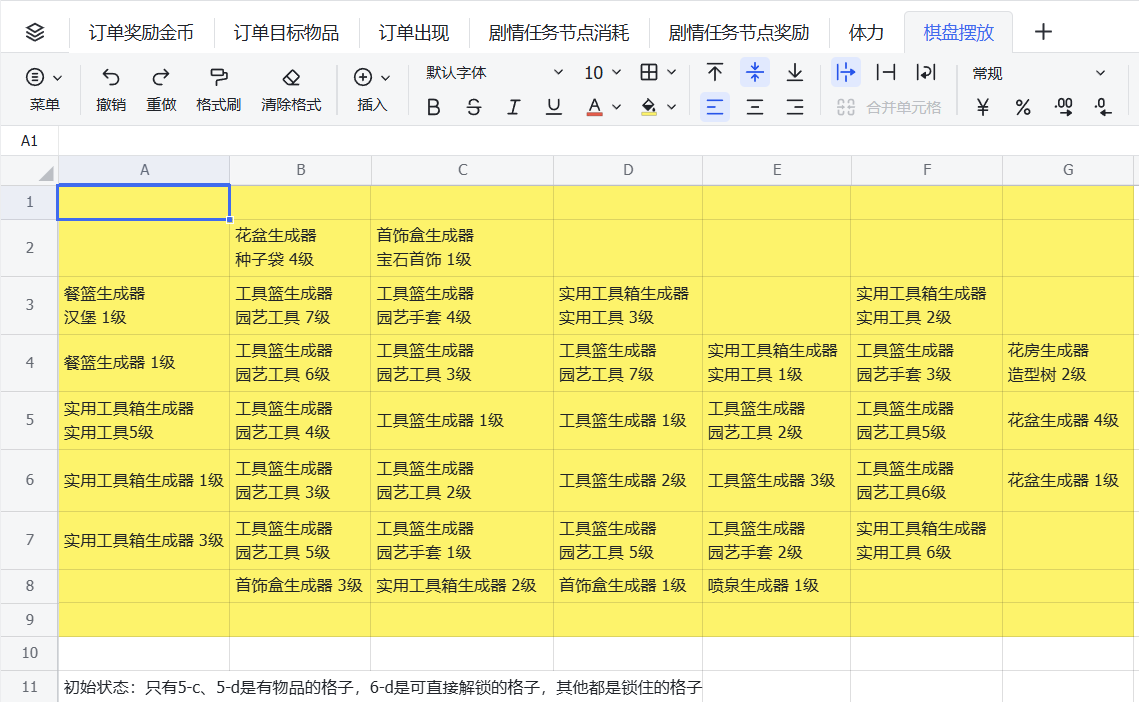Click cell 首饰盒生成器 宝石首饰 1级

pos(462,248)
